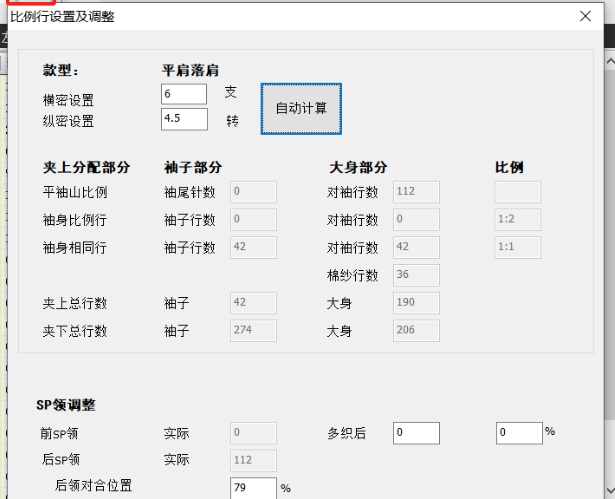This screenshot has height=499, width=615.
Task: Close the 比例行设置及调整 dialog
Action: 585,16
